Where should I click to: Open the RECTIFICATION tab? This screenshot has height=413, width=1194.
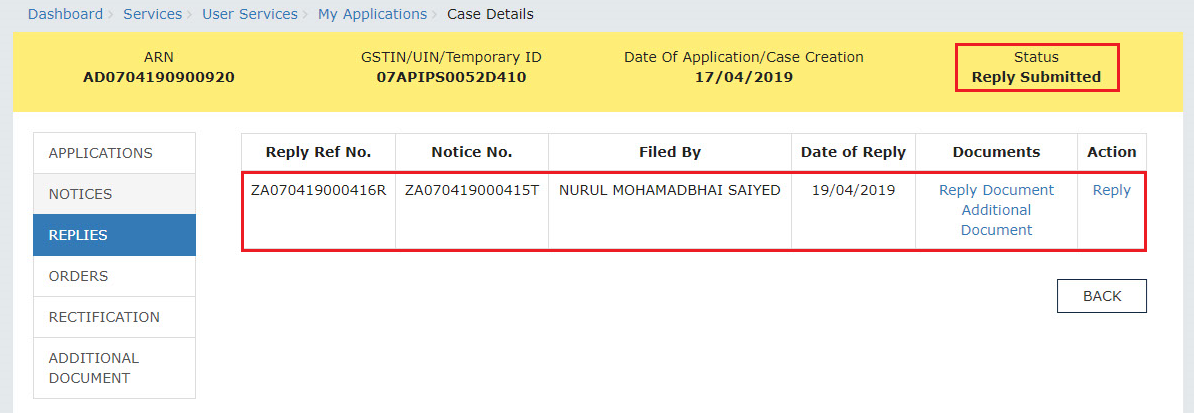pyautogui.click(x=114, y=318)
